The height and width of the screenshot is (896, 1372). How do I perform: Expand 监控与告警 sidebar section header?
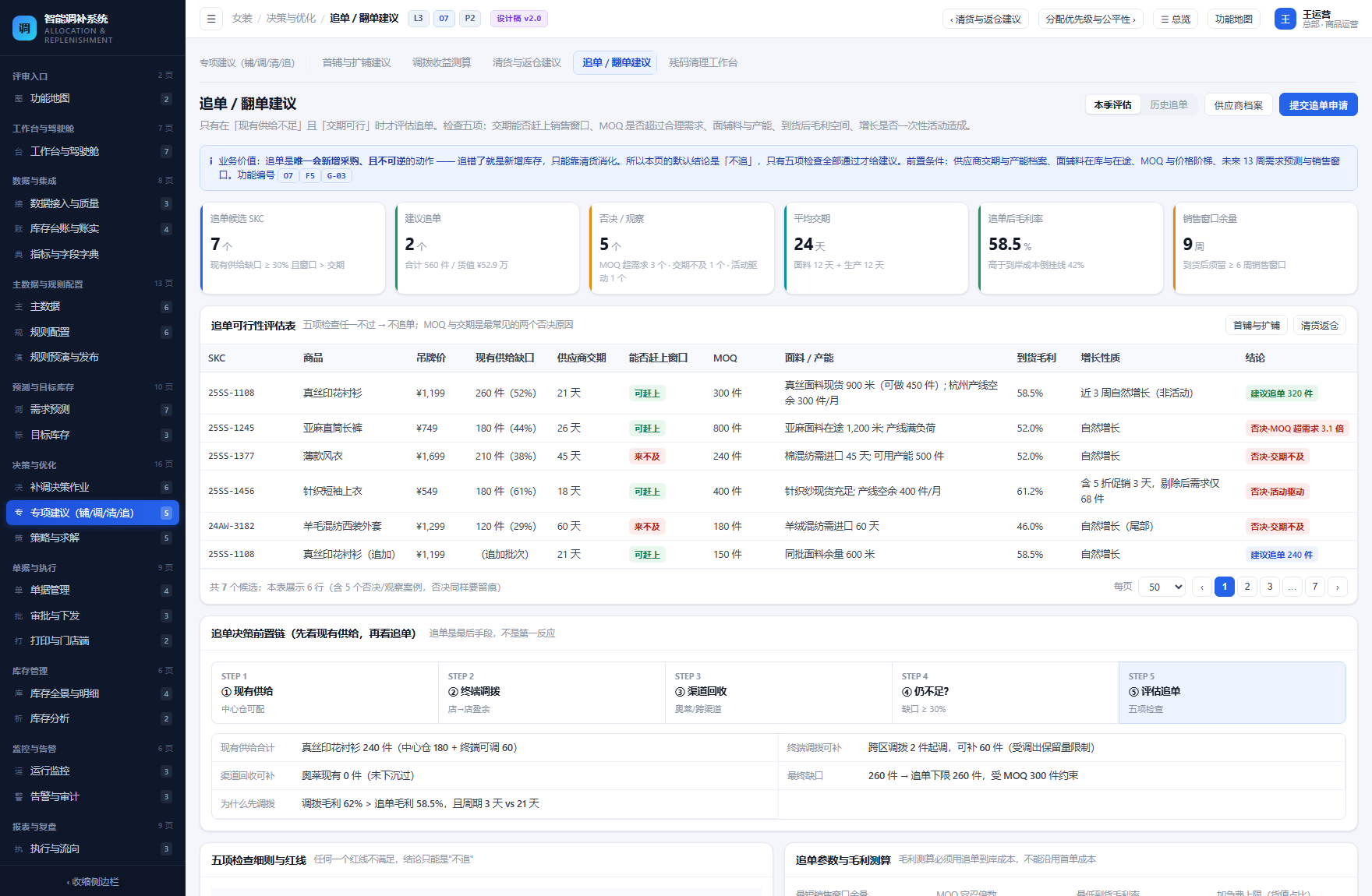(x=93, y=749)
